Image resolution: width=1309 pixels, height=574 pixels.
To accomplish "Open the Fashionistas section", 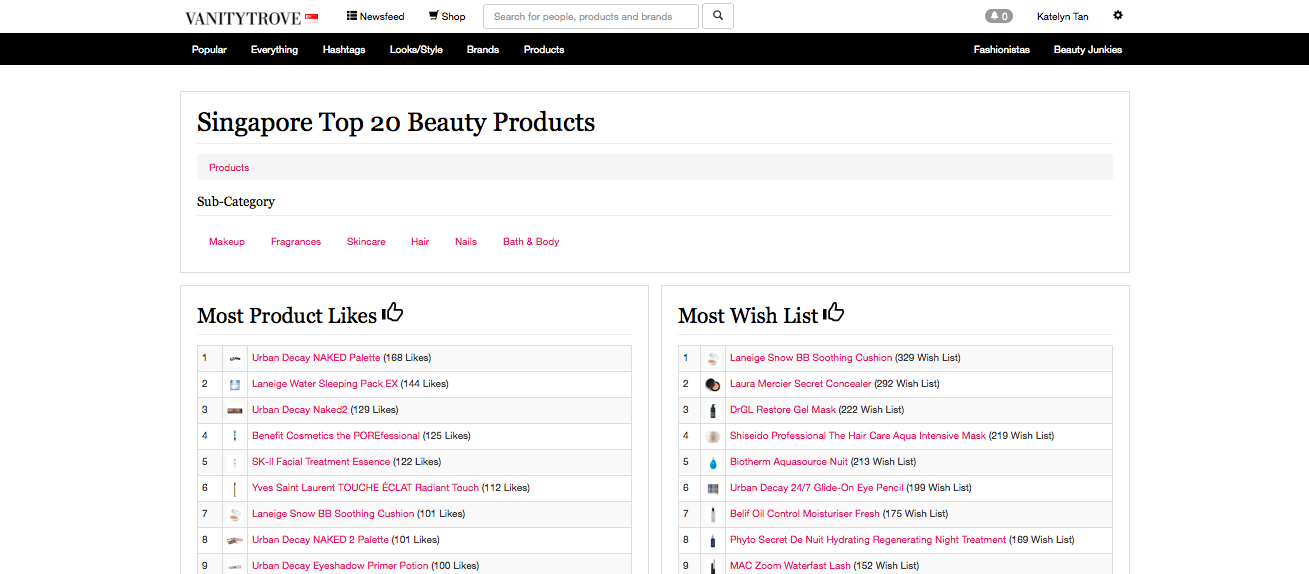I will click(1002, 49).
